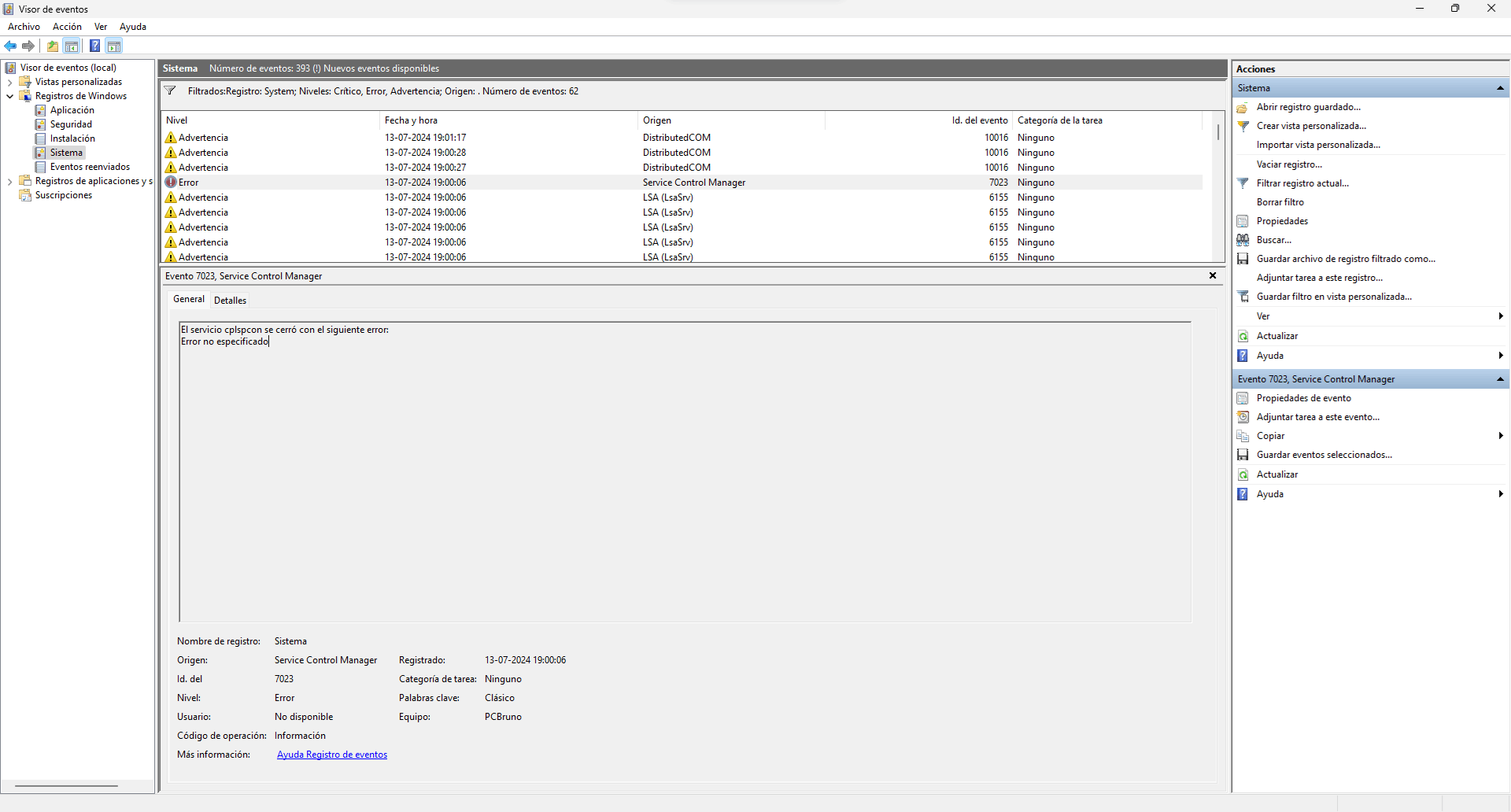
Task: Open Propiedades via its icon under Sistema actions
Action: click(1243, 221)
